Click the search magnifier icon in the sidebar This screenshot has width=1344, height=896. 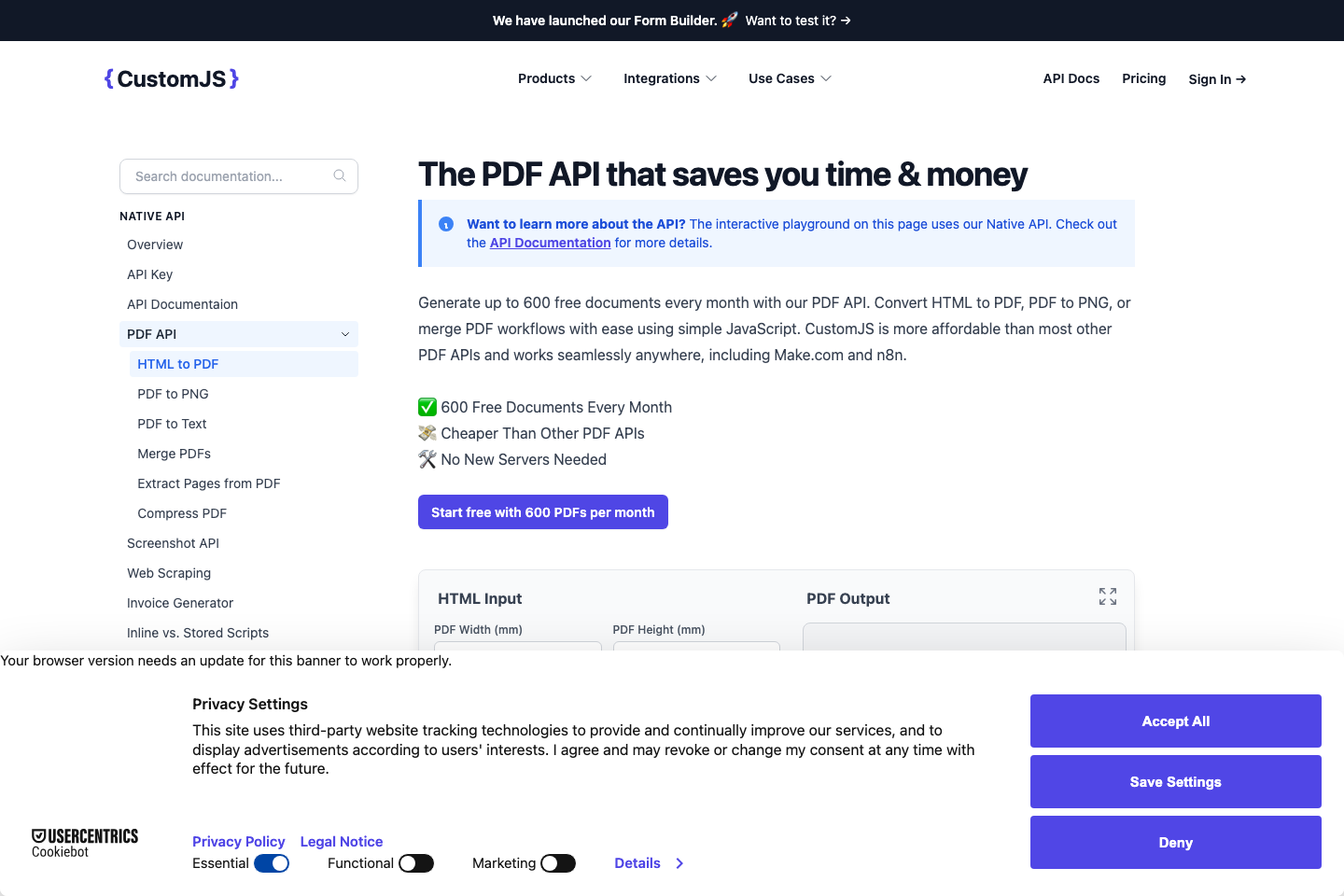click(x=340, y=175)
